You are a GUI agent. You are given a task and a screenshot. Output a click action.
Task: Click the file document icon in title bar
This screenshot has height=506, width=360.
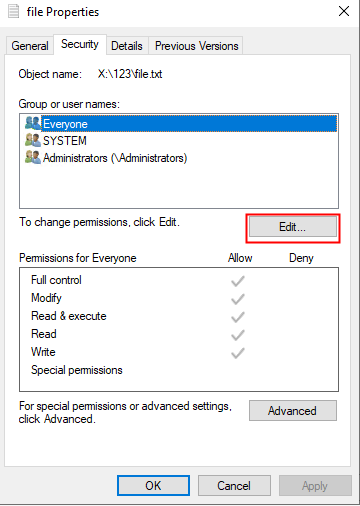13,11
